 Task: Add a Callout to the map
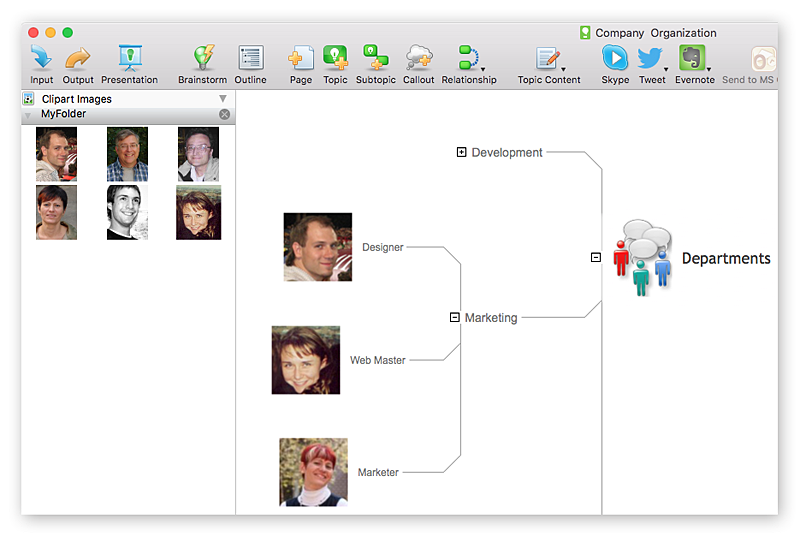(x=418, y=64)
